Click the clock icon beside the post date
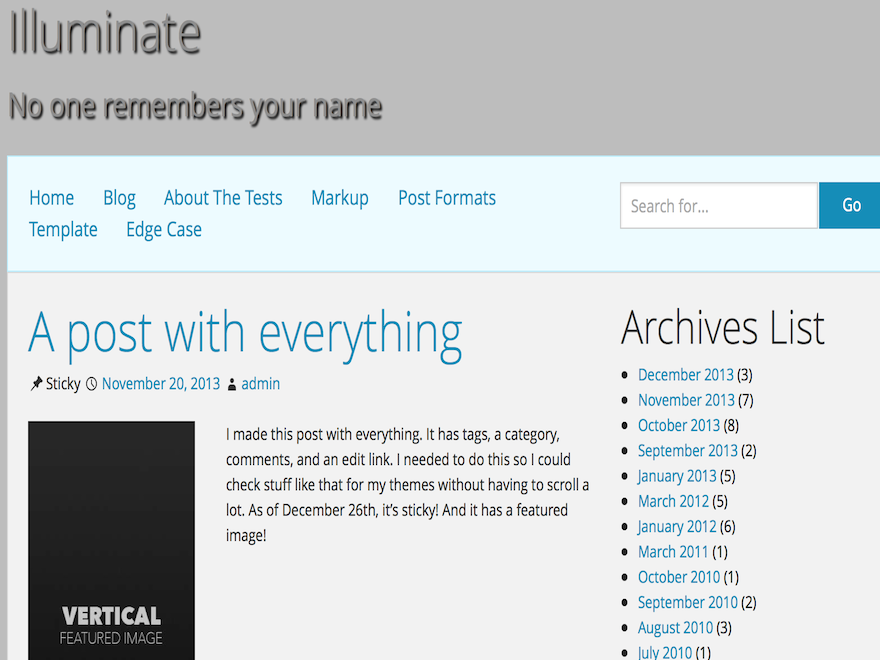 (90, 383)
